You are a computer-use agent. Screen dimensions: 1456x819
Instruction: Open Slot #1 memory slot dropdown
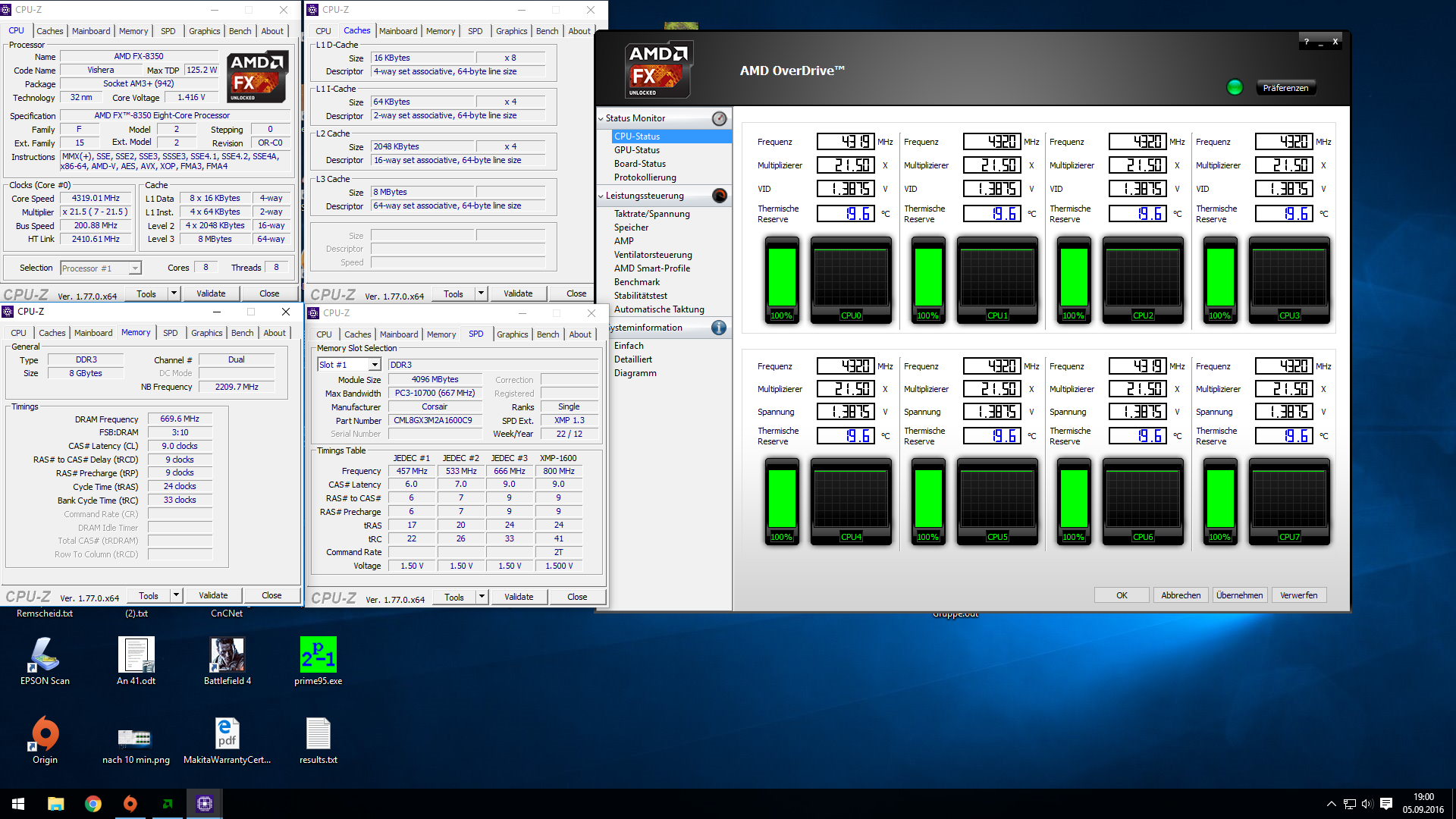point(374,365)
